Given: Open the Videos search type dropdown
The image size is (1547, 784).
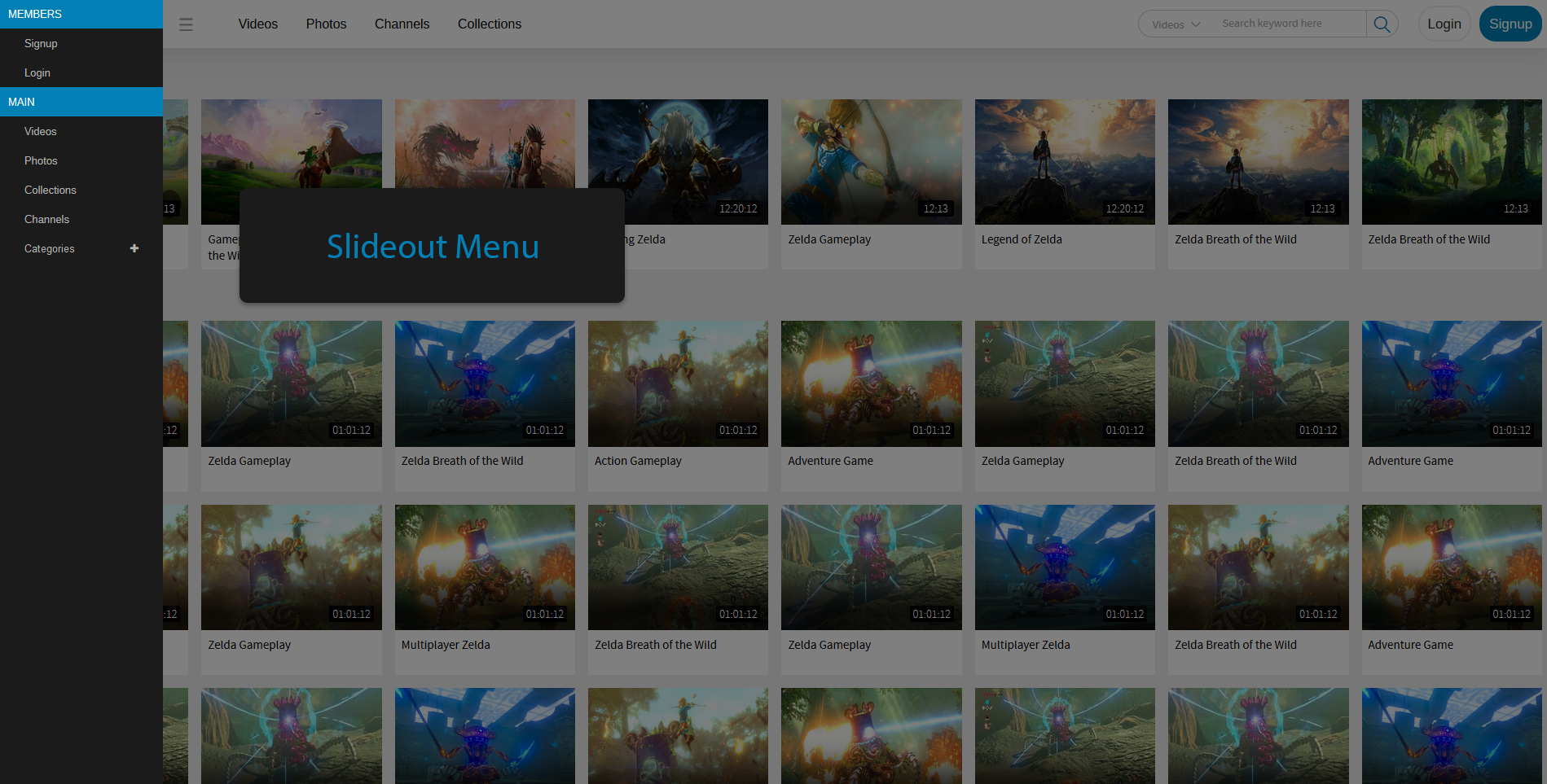Looking at the screenshot, I should pos(1176,24).
